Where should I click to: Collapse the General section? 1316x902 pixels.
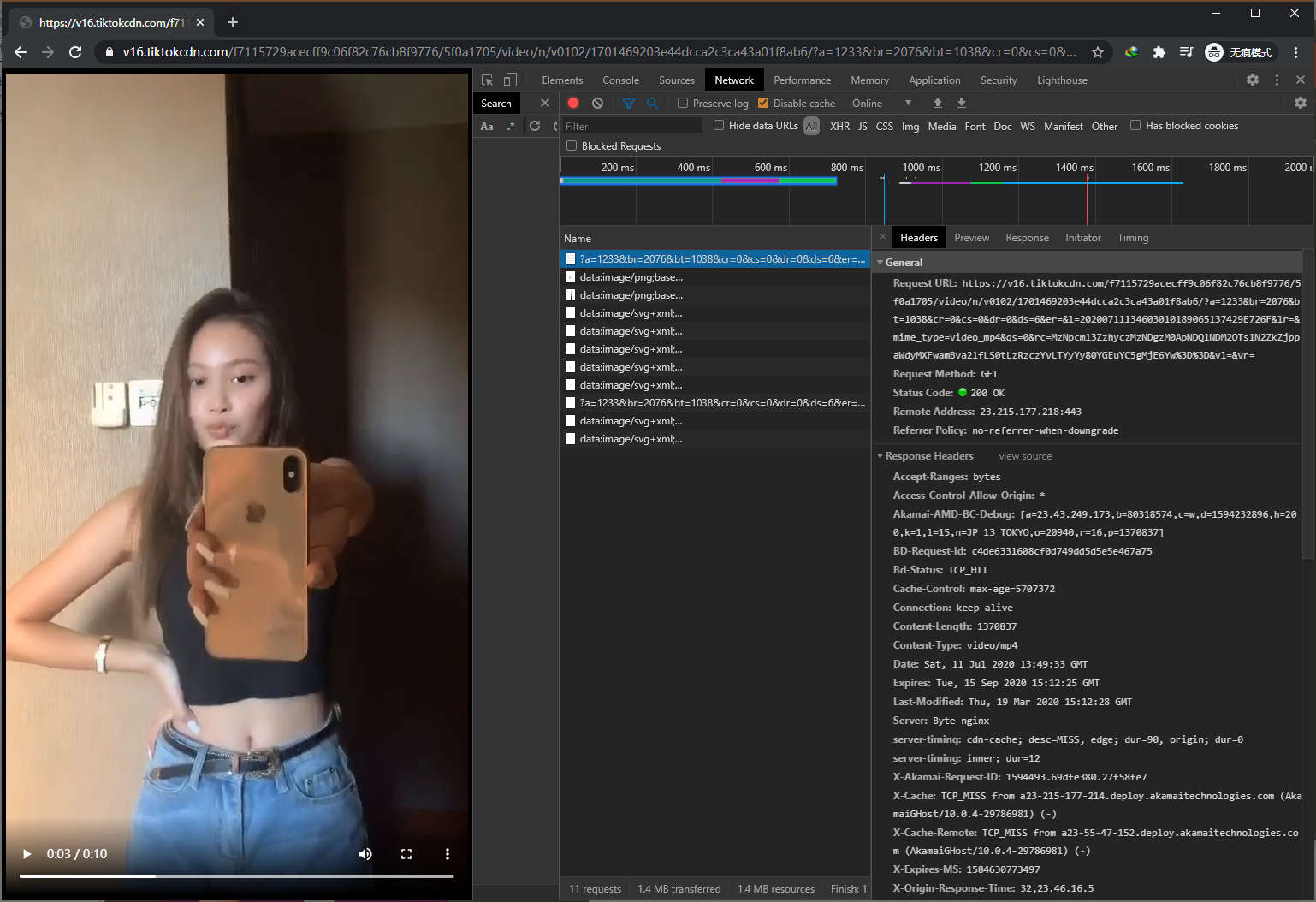coord(880,262)
